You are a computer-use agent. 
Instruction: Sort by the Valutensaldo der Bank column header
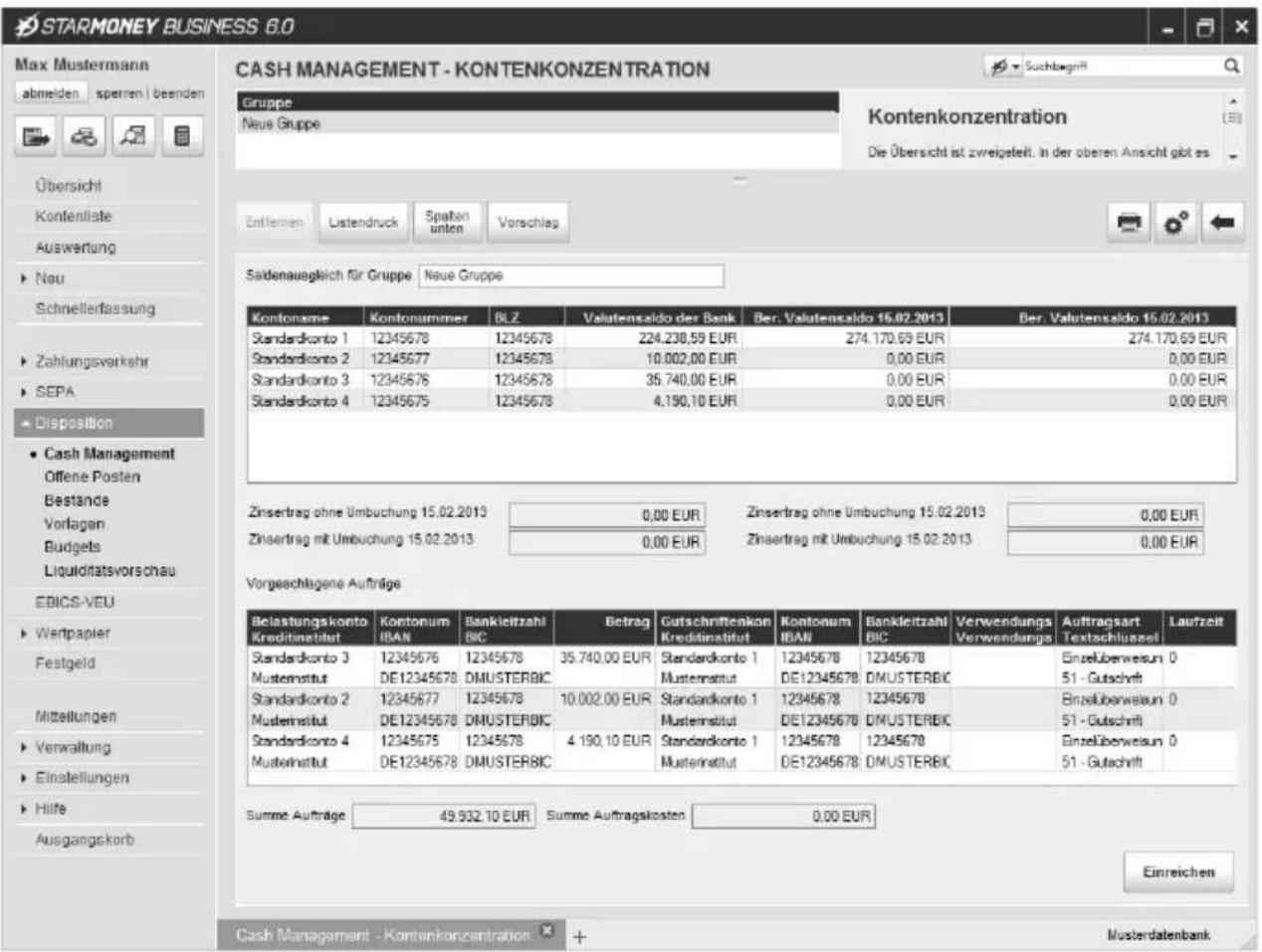click(x=652, y=317)
